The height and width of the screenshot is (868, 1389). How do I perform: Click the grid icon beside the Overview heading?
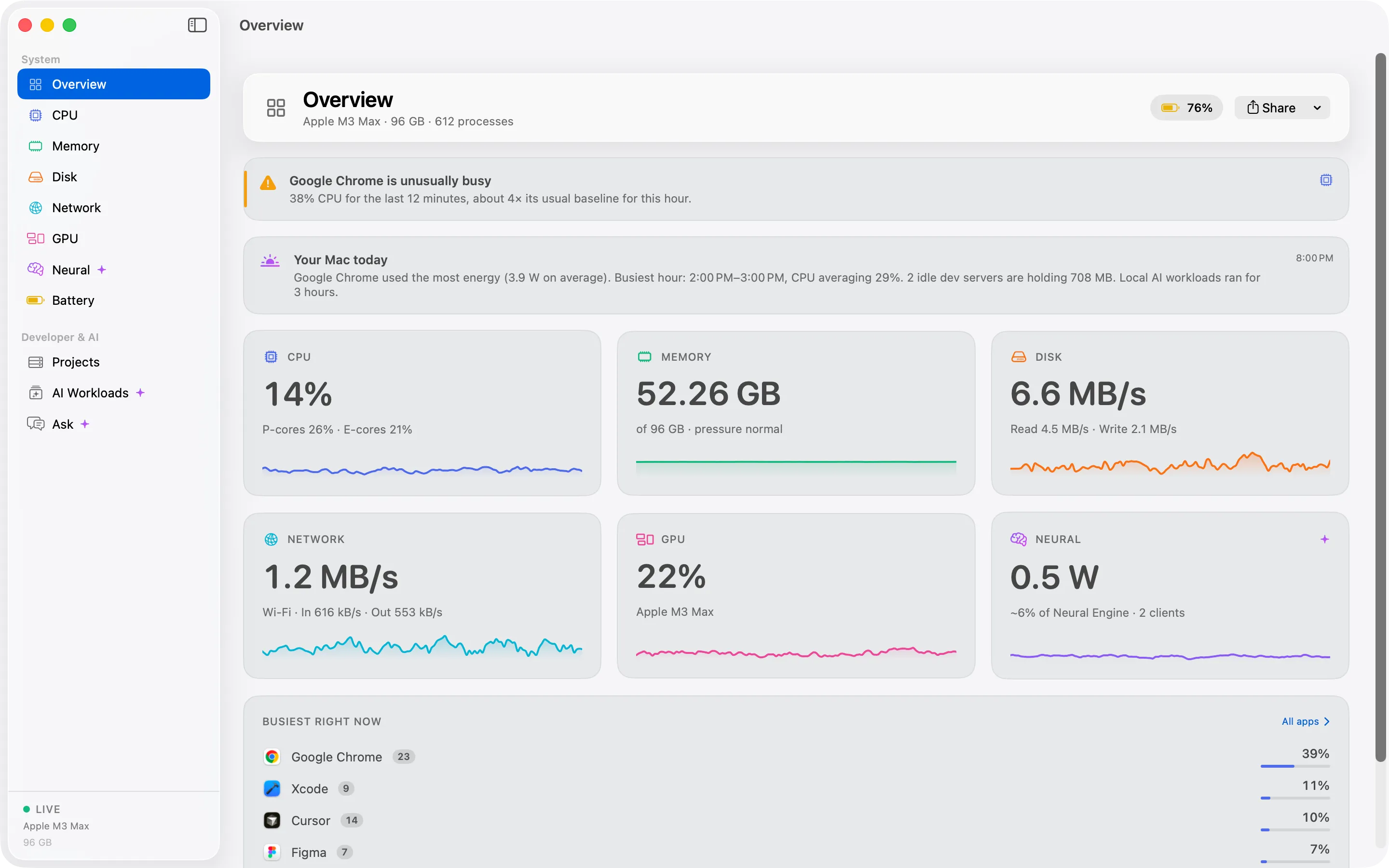click(x=275, y=108)
